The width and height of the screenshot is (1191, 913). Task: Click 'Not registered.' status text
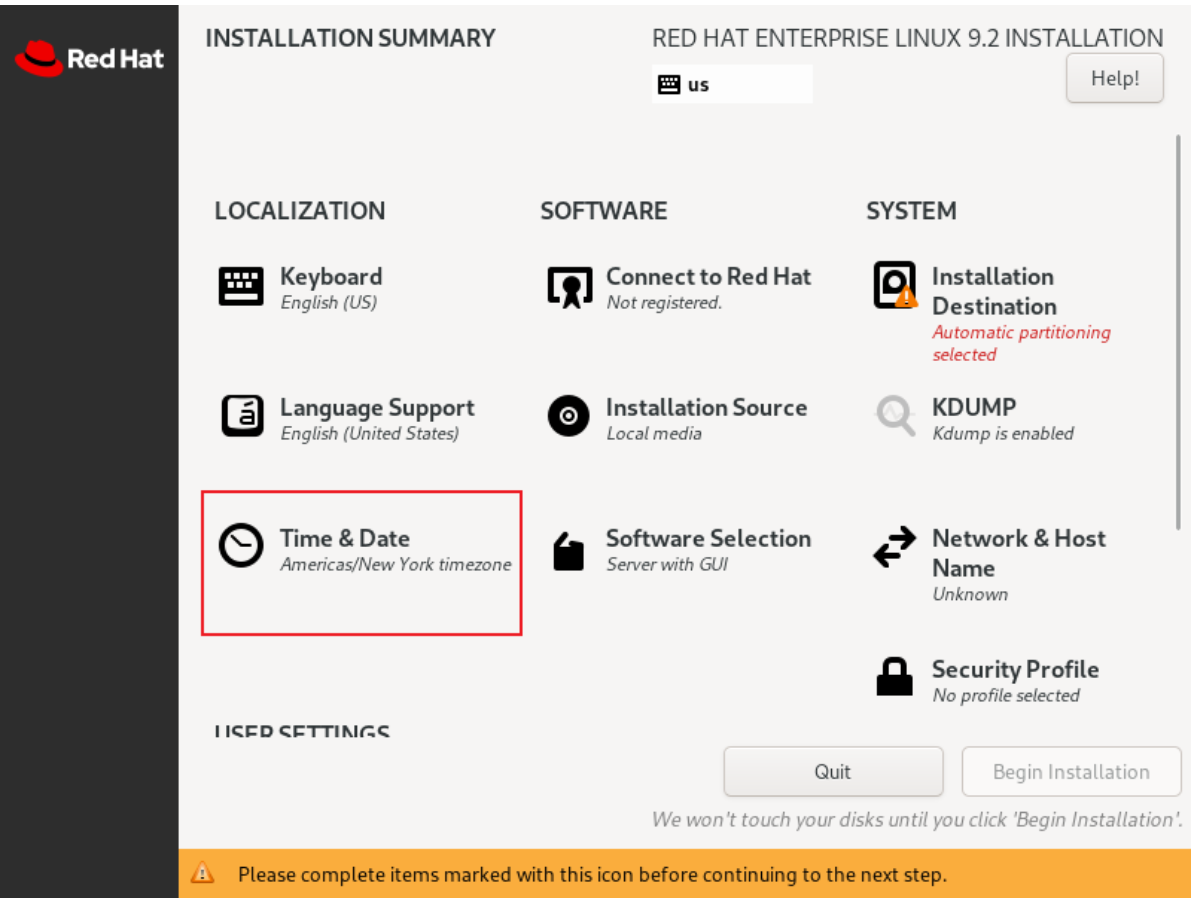pos(664,302)
